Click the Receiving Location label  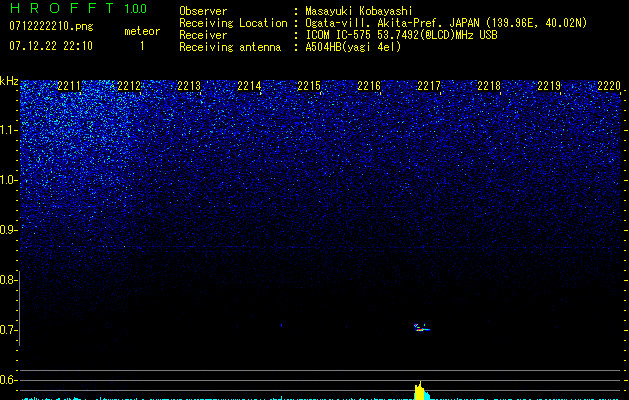(233, 23)
